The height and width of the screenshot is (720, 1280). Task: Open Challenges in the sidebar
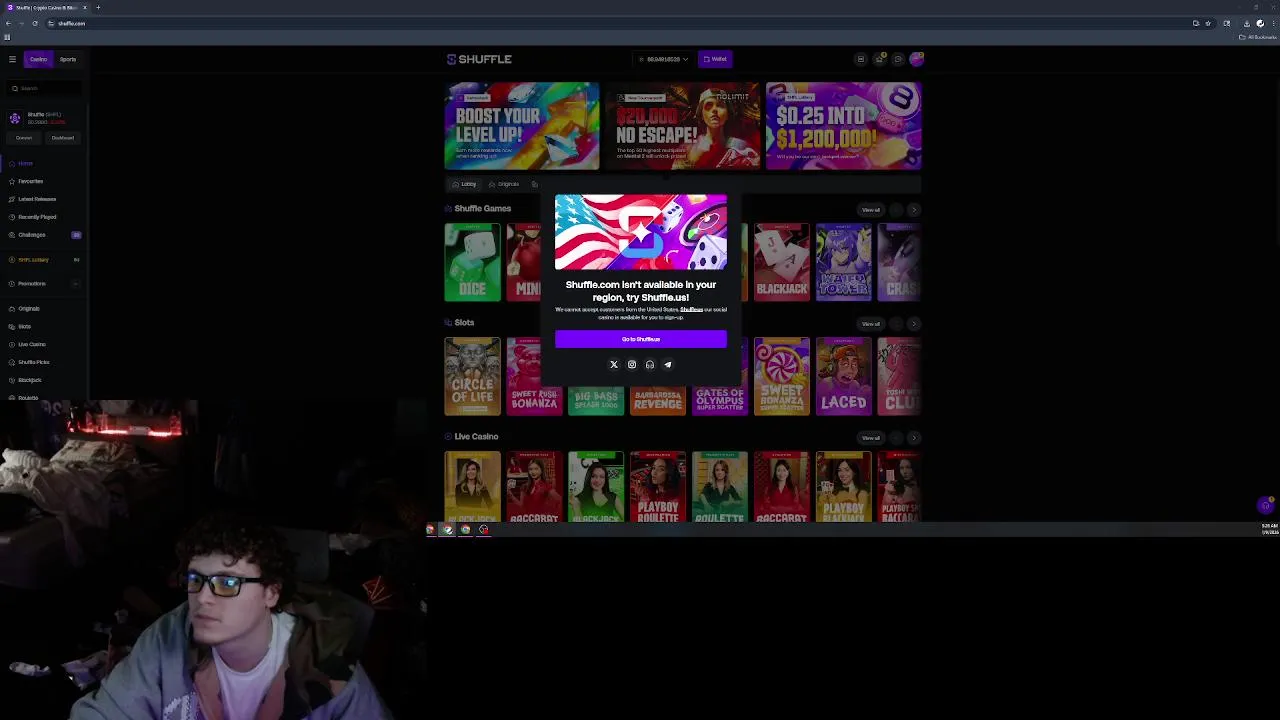[x=31, y=235]
